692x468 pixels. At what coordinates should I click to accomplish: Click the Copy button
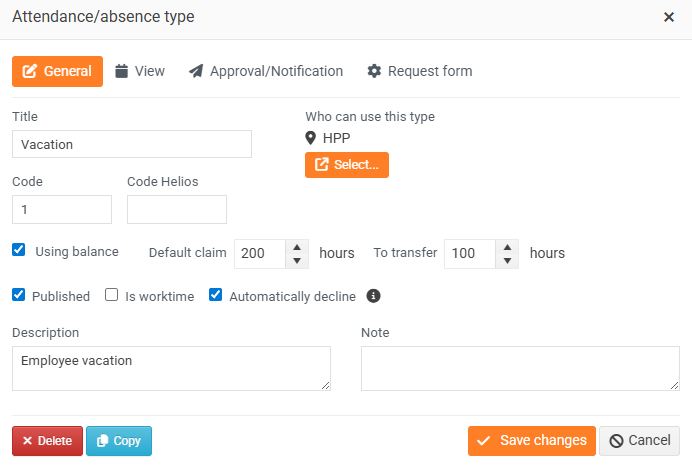119,441
